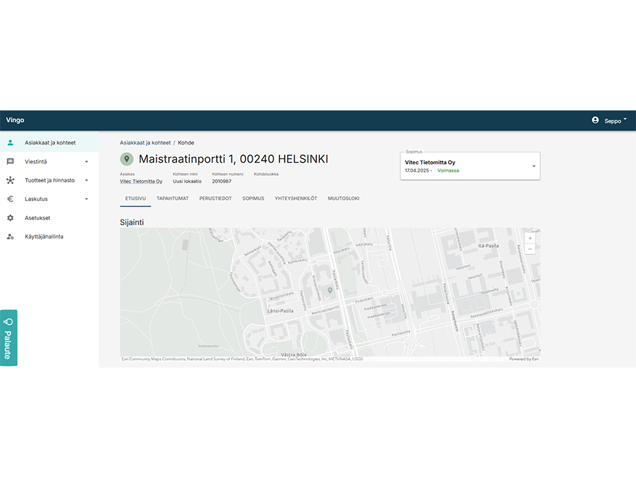Open Asetukset via the gear icon
This screenshot has width=636, height=477.
(10, 218)
